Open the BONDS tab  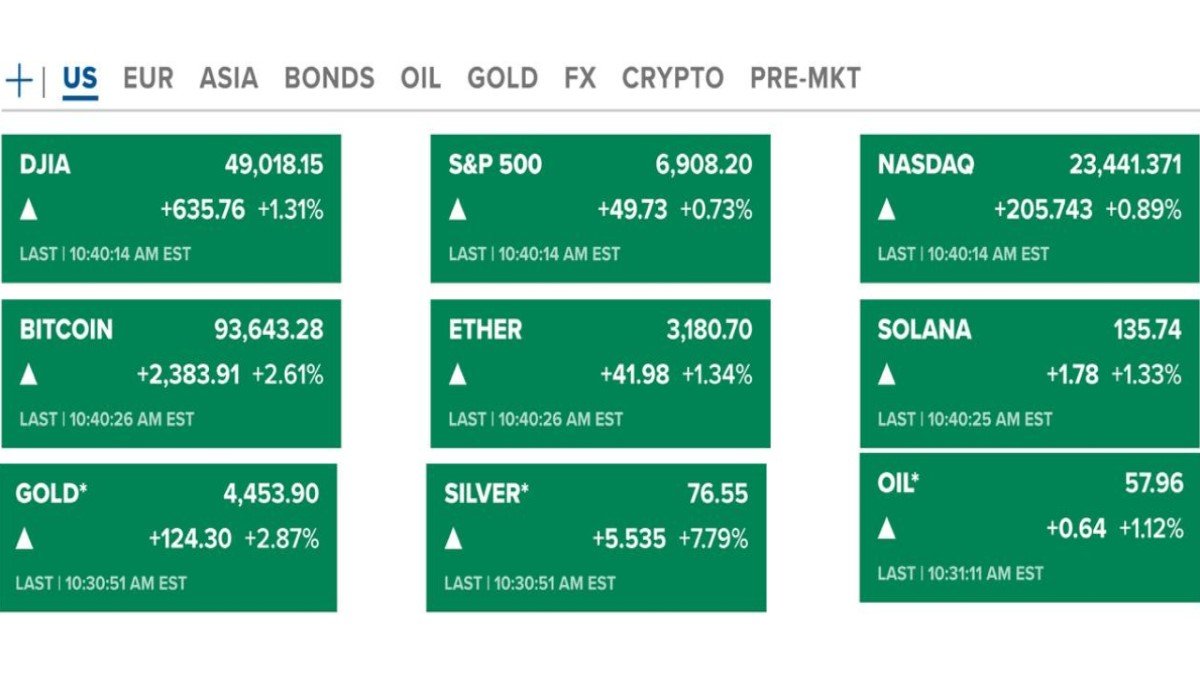329,78
